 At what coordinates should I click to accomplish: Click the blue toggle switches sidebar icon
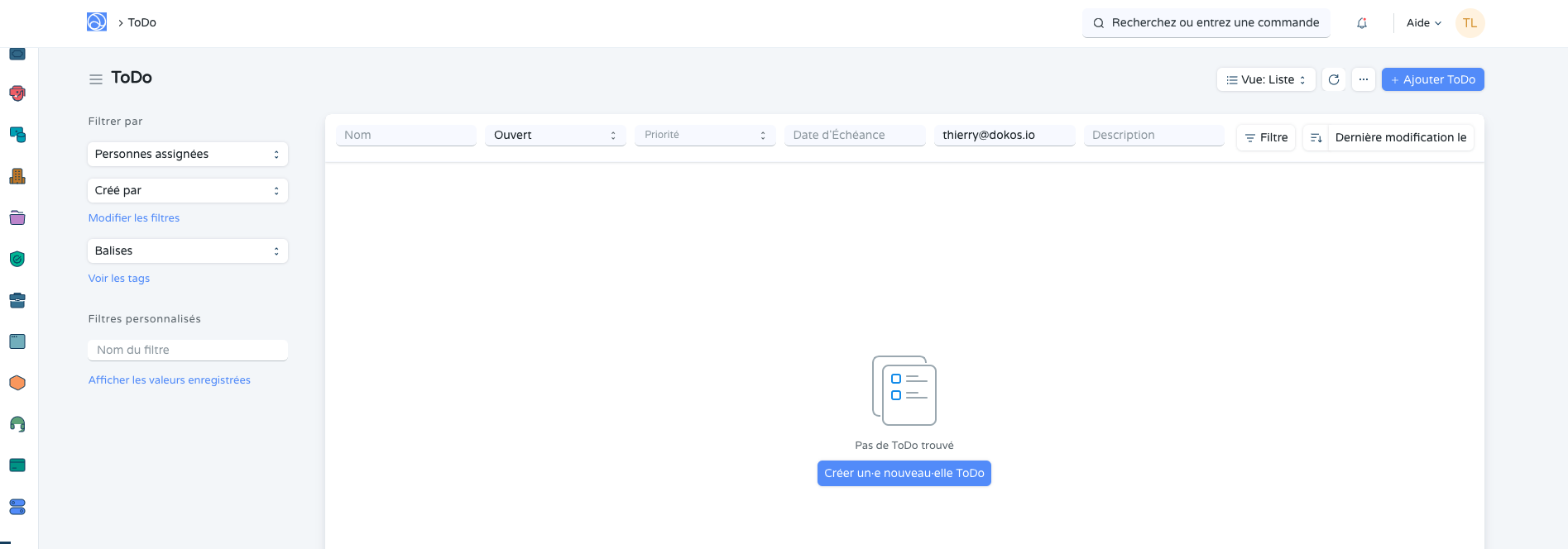tap(17, 507)
